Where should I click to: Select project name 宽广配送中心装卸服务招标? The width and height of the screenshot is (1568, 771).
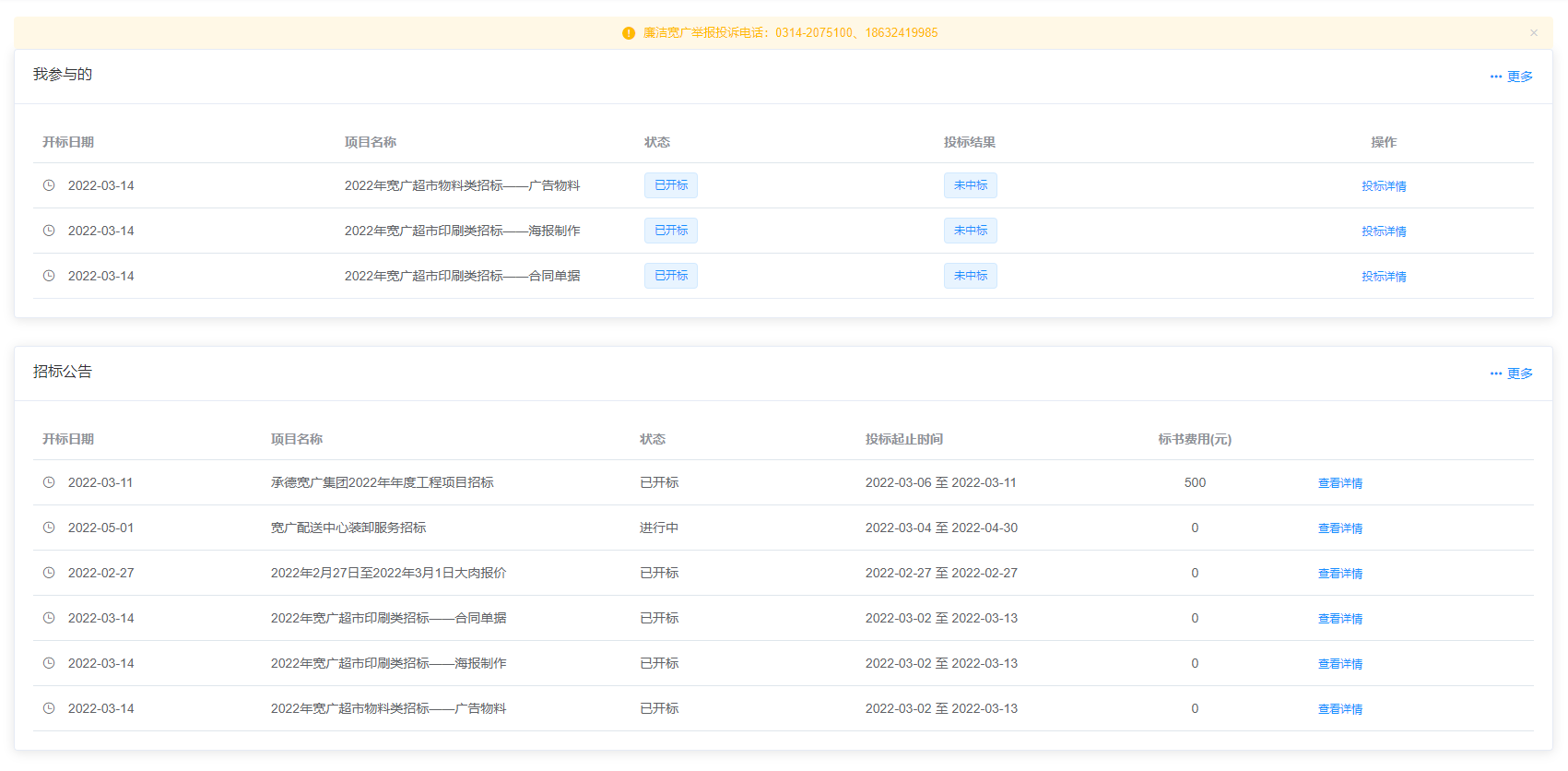348,528
